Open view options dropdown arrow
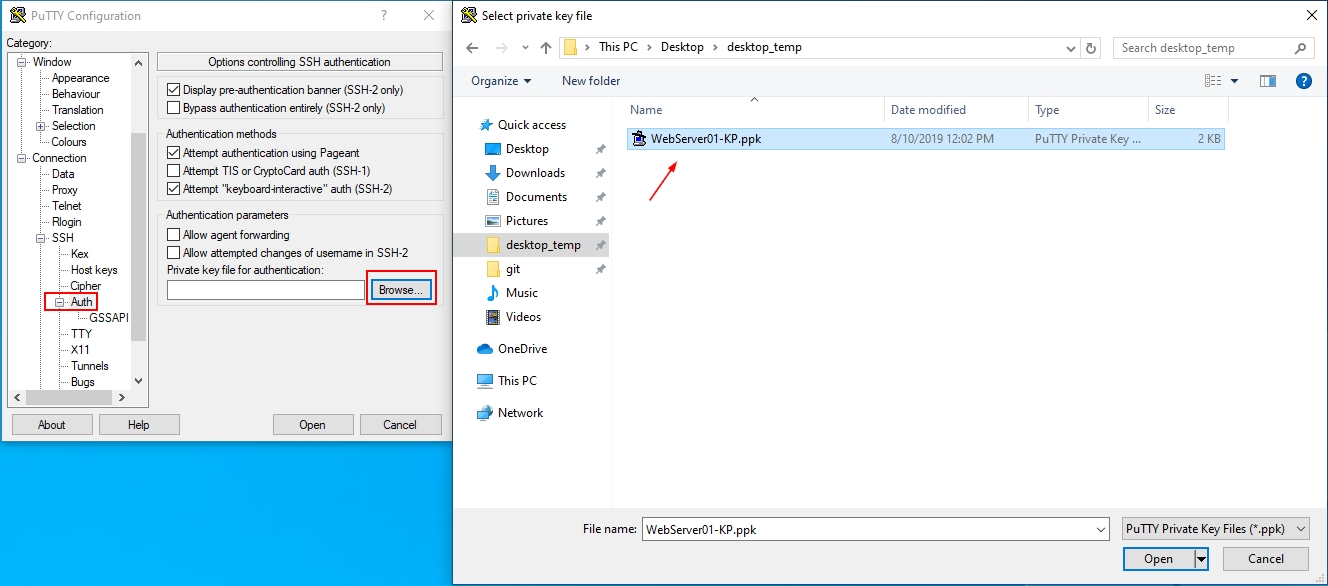The image size is (1328, 586). pos(1234,81)
